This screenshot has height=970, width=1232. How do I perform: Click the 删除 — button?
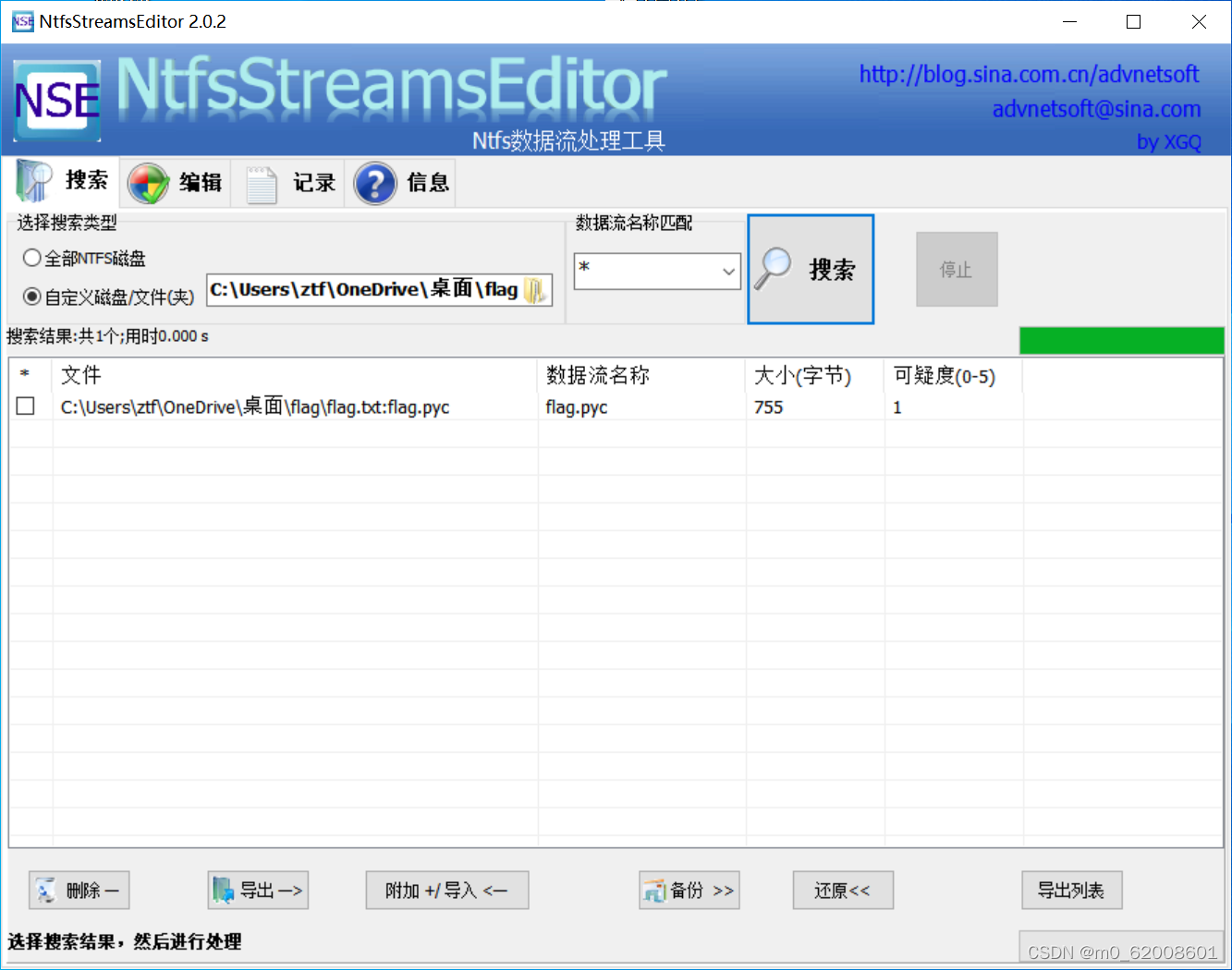tap(79, 891)
